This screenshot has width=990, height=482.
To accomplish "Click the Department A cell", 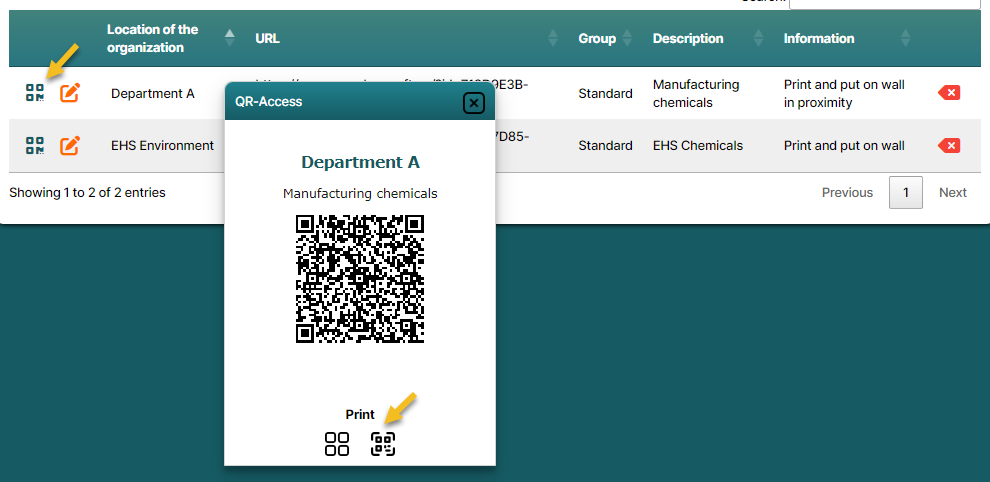I will point(153,93).
